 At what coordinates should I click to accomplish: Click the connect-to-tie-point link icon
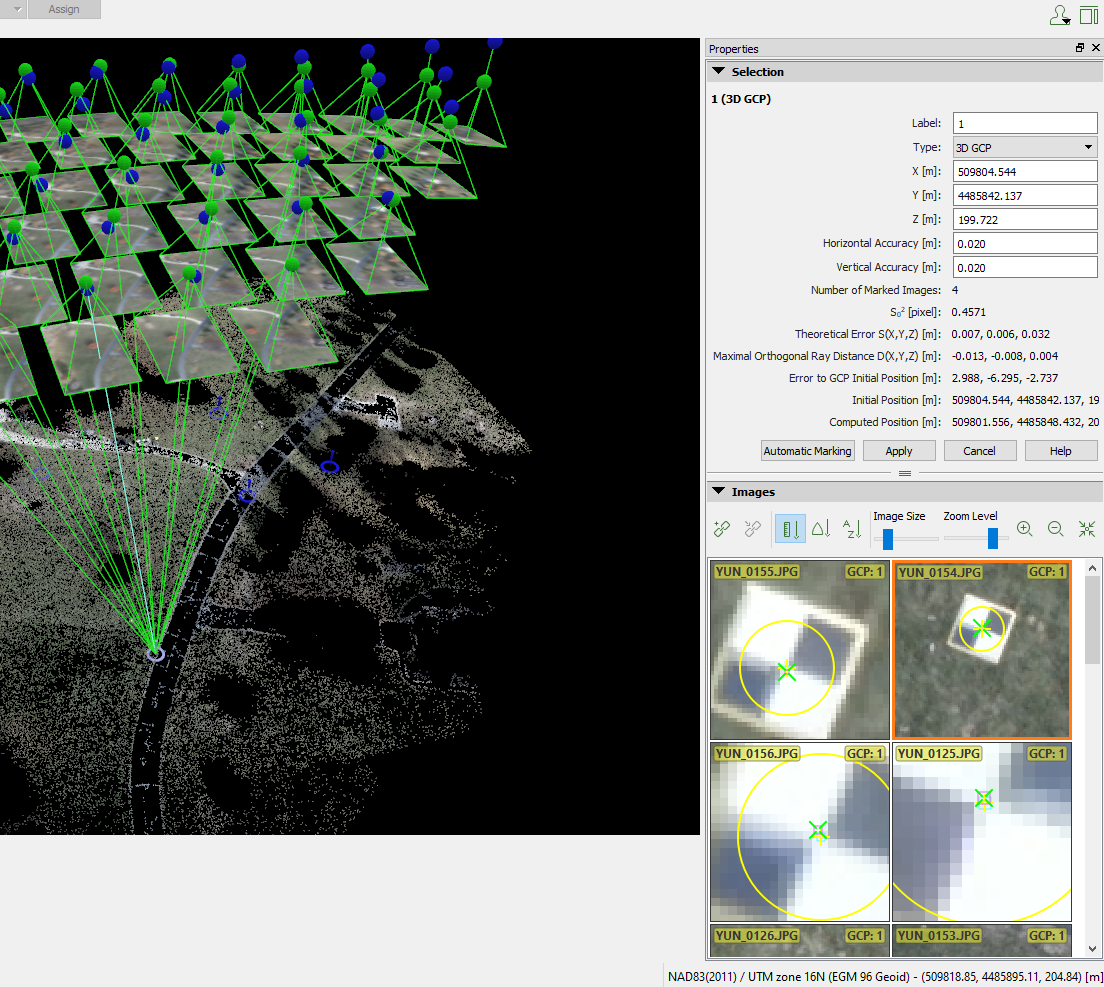click(722, 529)
